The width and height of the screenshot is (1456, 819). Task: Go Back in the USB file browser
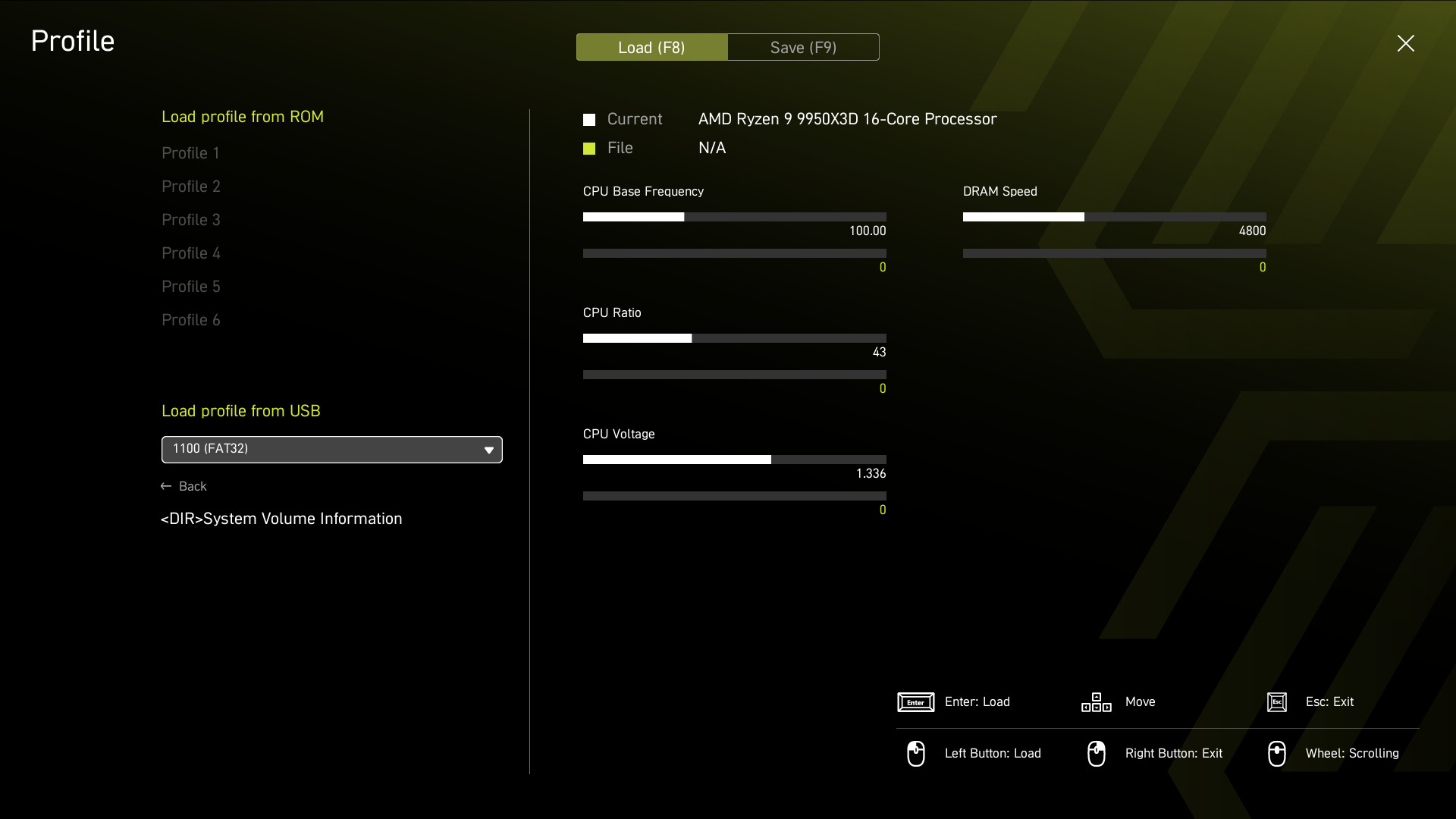184,486
